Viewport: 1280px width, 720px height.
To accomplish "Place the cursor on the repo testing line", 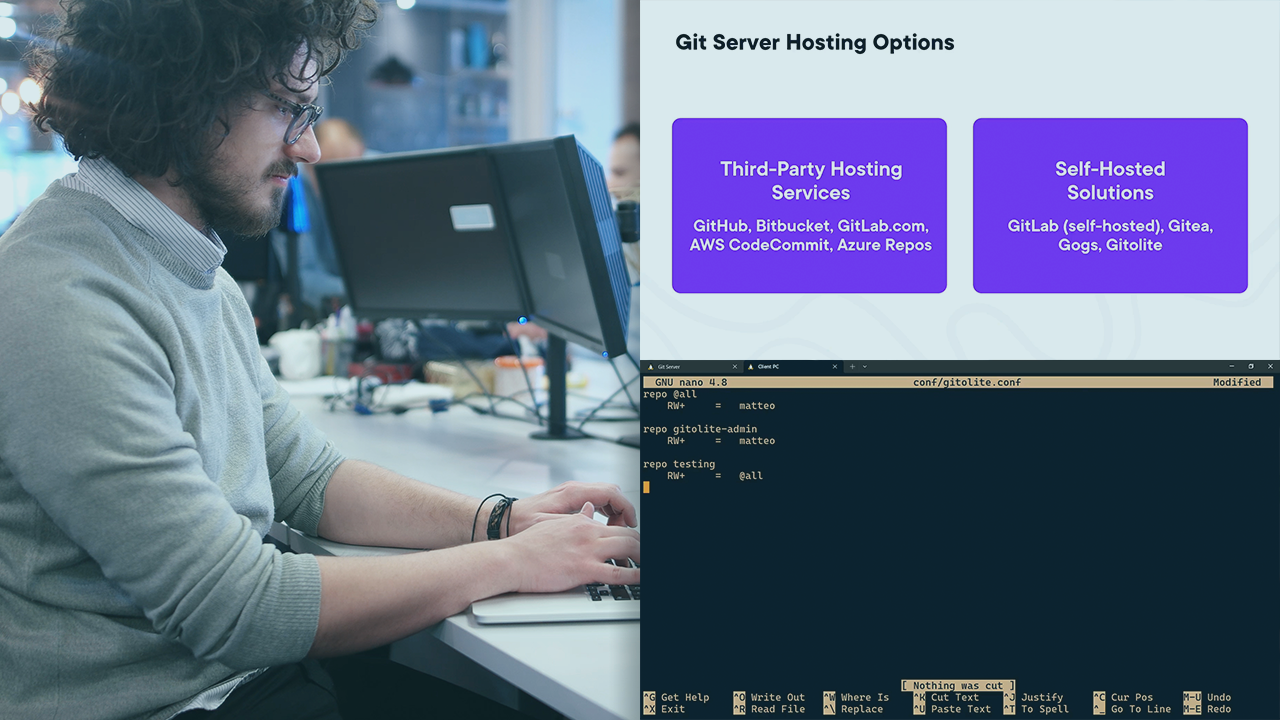I will point(680,463).
